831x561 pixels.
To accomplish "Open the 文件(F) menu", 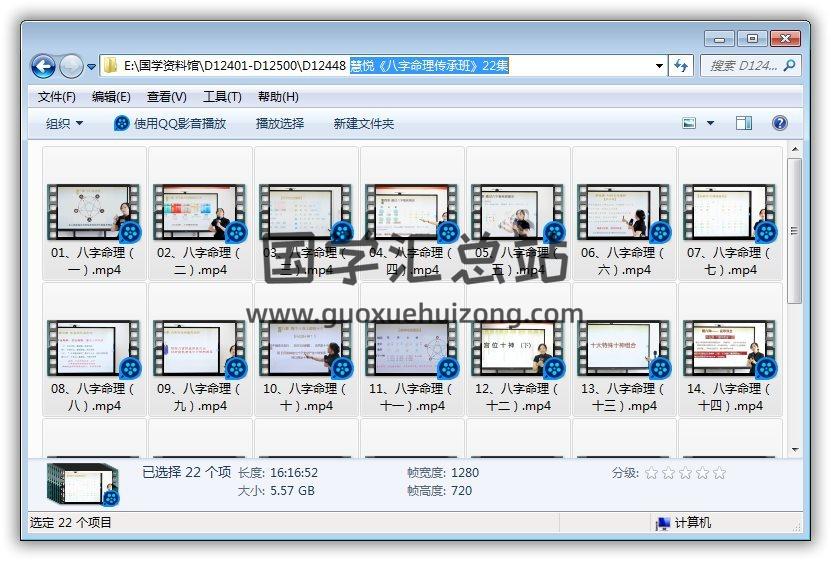I will 57,97.
